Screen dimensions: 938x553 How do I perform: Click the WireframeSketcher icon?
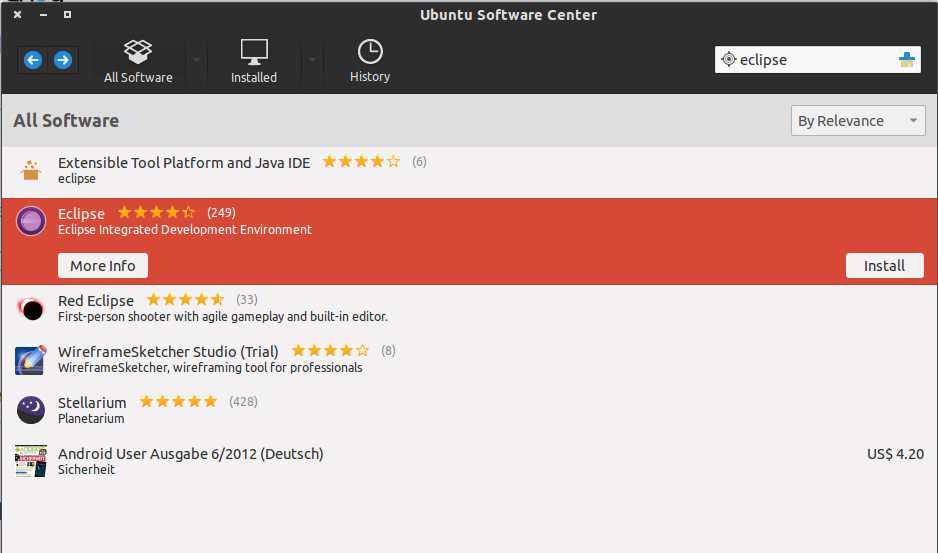31,360
